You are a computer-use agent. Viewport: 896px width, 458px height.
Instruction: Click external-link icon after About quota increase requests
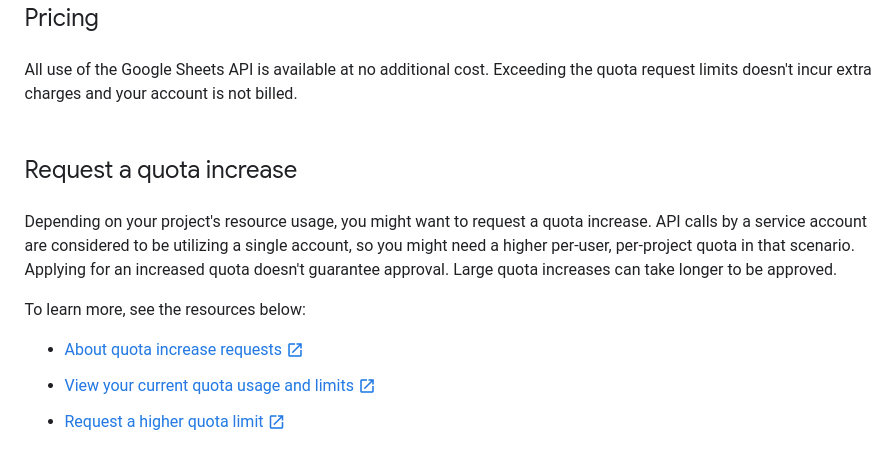coord(295,350)
